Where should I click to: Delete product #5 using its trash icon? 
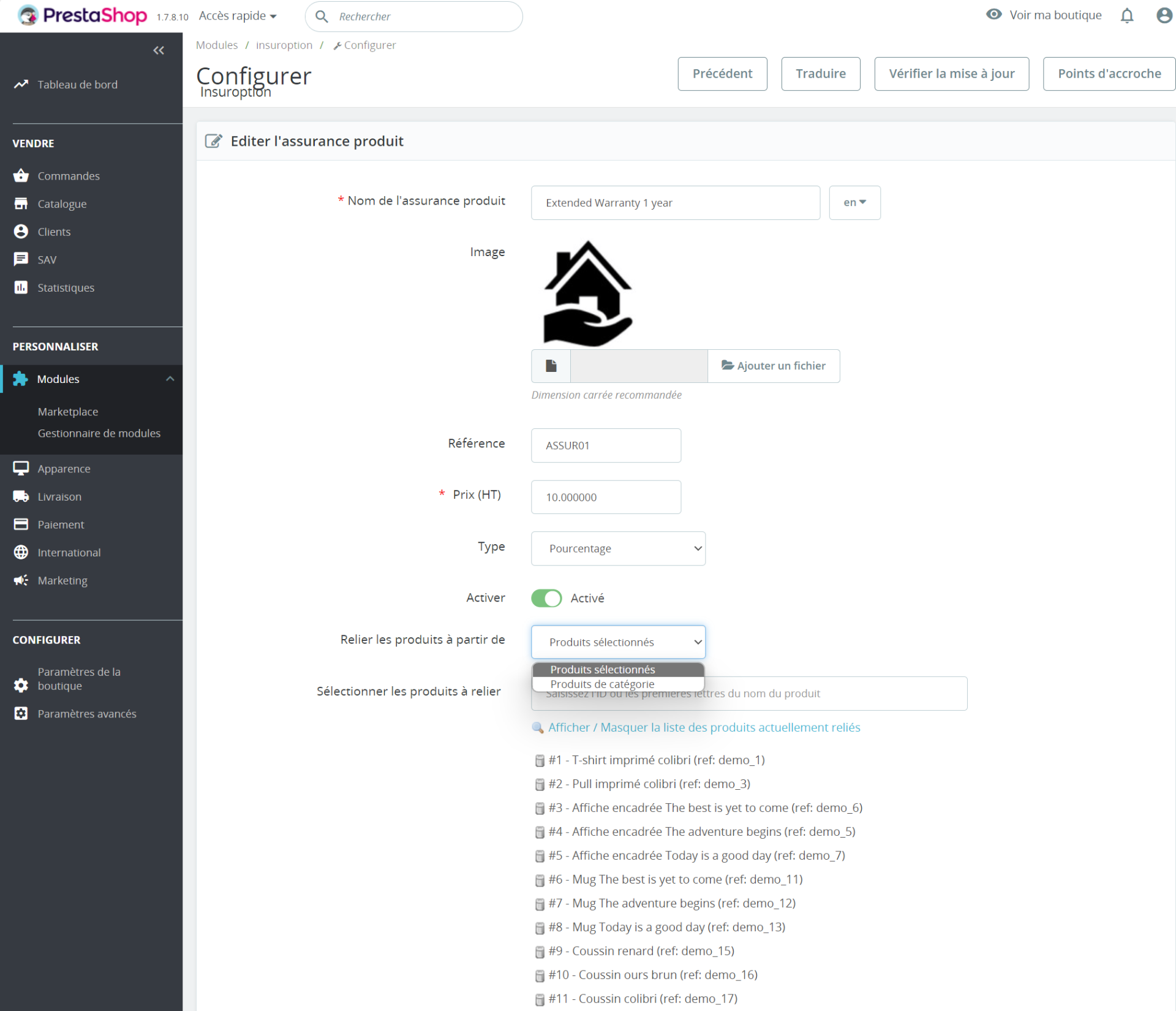pyautogui.click(x=540, y=856)
